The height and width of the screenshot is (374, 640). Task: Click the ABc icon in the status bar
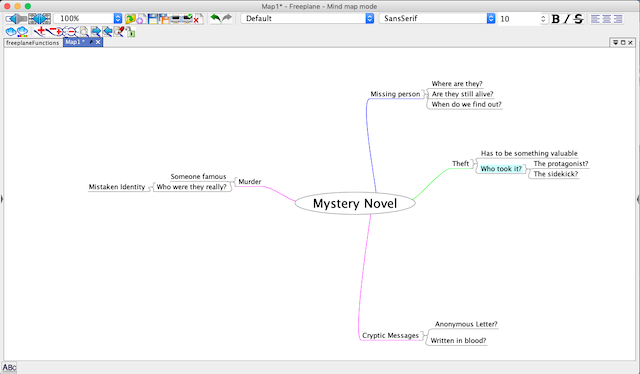coord(9,367)
